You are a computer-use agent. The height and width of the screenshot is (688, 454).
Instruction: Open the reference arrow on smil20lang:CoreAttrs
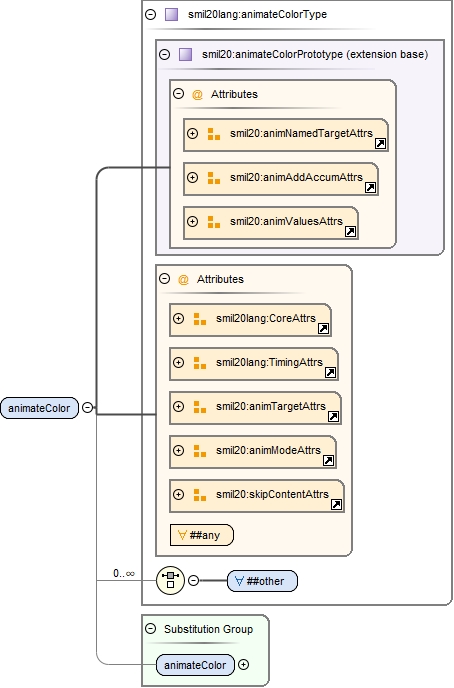click(323, 328)
